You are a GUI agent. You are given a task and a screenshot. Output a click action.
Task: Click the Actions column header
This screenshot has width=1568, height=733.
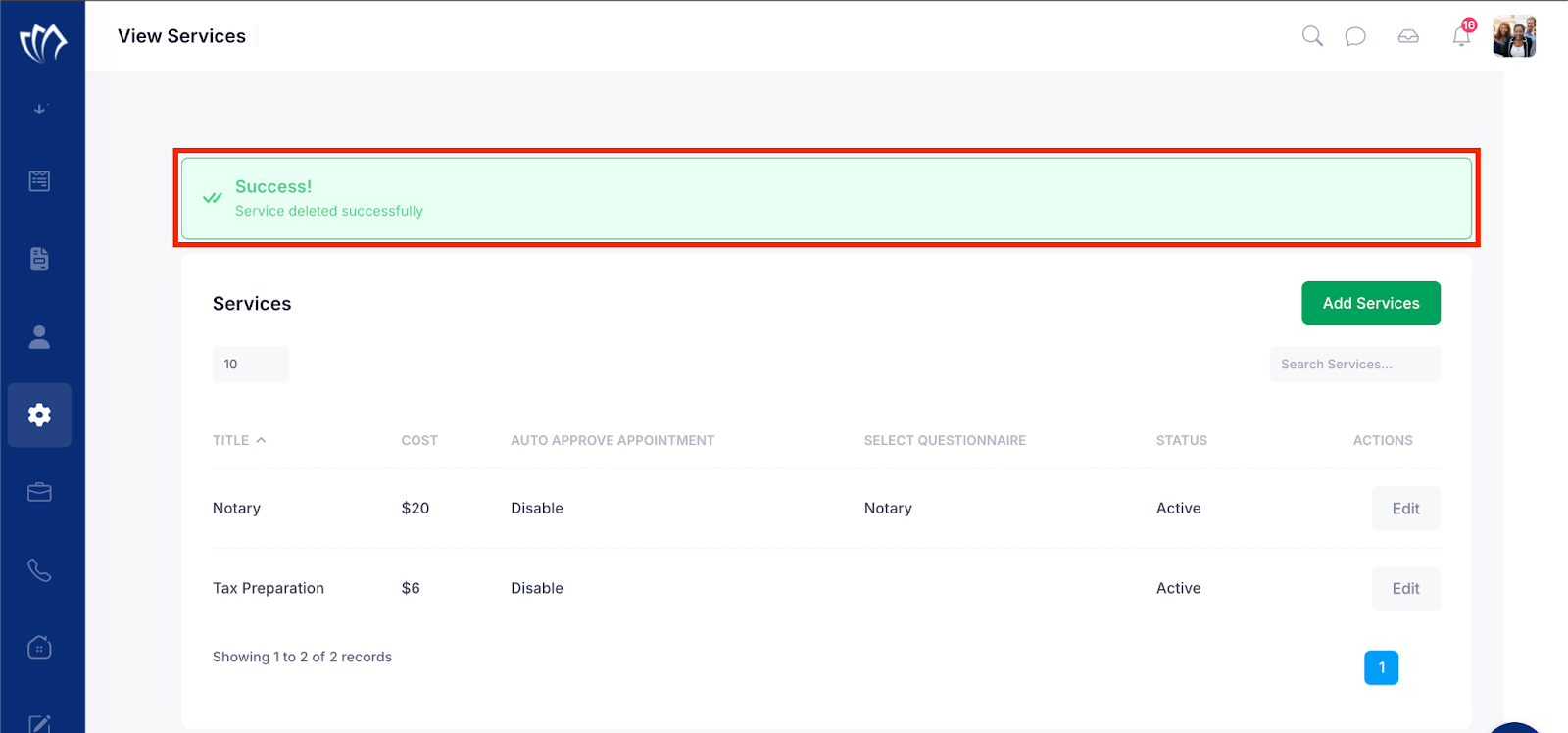[x=1383, y=441]
